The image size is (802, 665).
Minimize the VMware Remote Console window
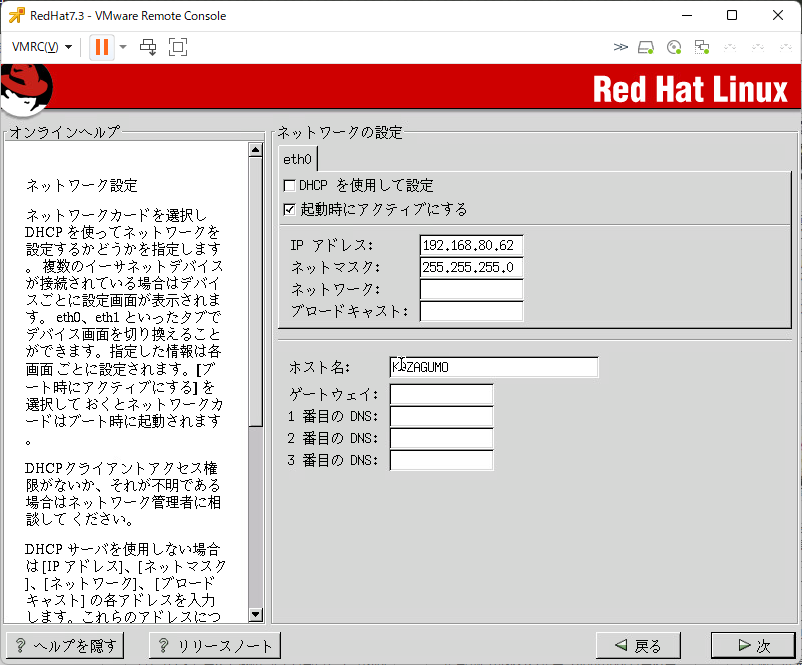pos(687,15)
